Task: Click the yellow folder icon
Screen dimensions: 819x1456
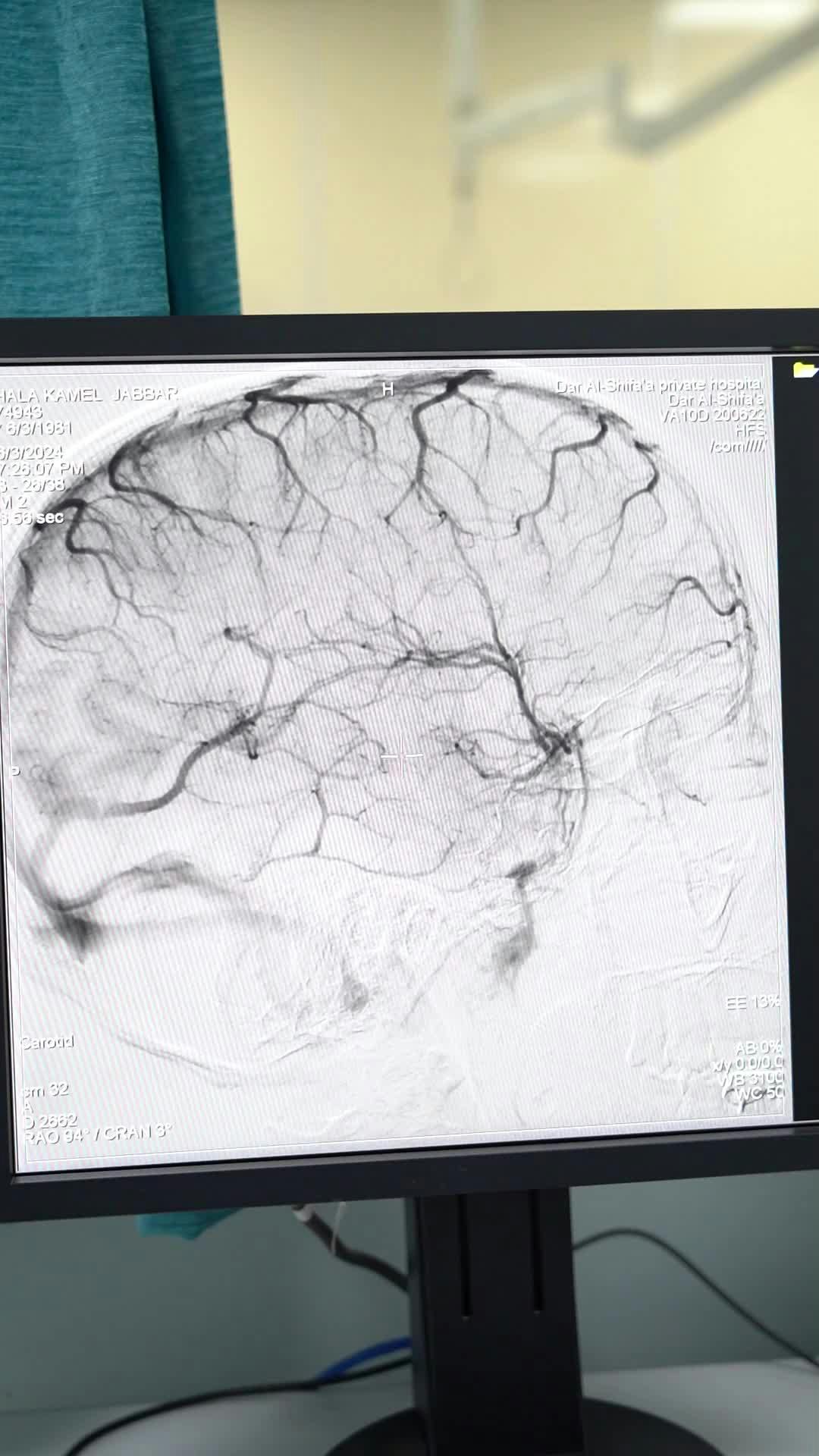Action: (804, 370)
